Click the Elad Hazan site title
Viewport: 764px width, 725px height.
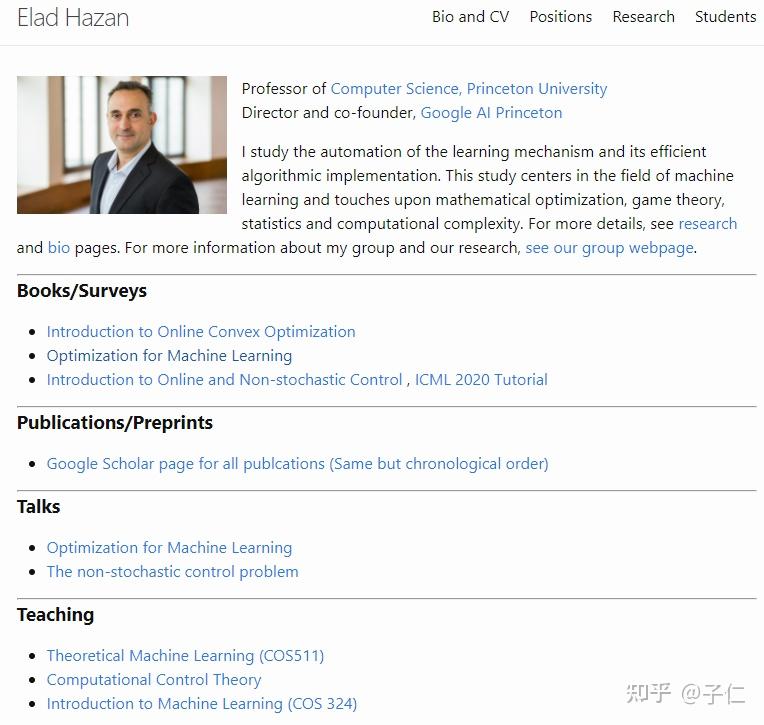[73, 18]
